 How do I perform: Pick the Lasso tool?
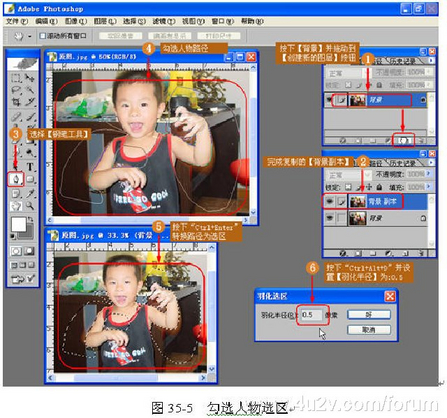pyautogui.click(x=16, y=90)
